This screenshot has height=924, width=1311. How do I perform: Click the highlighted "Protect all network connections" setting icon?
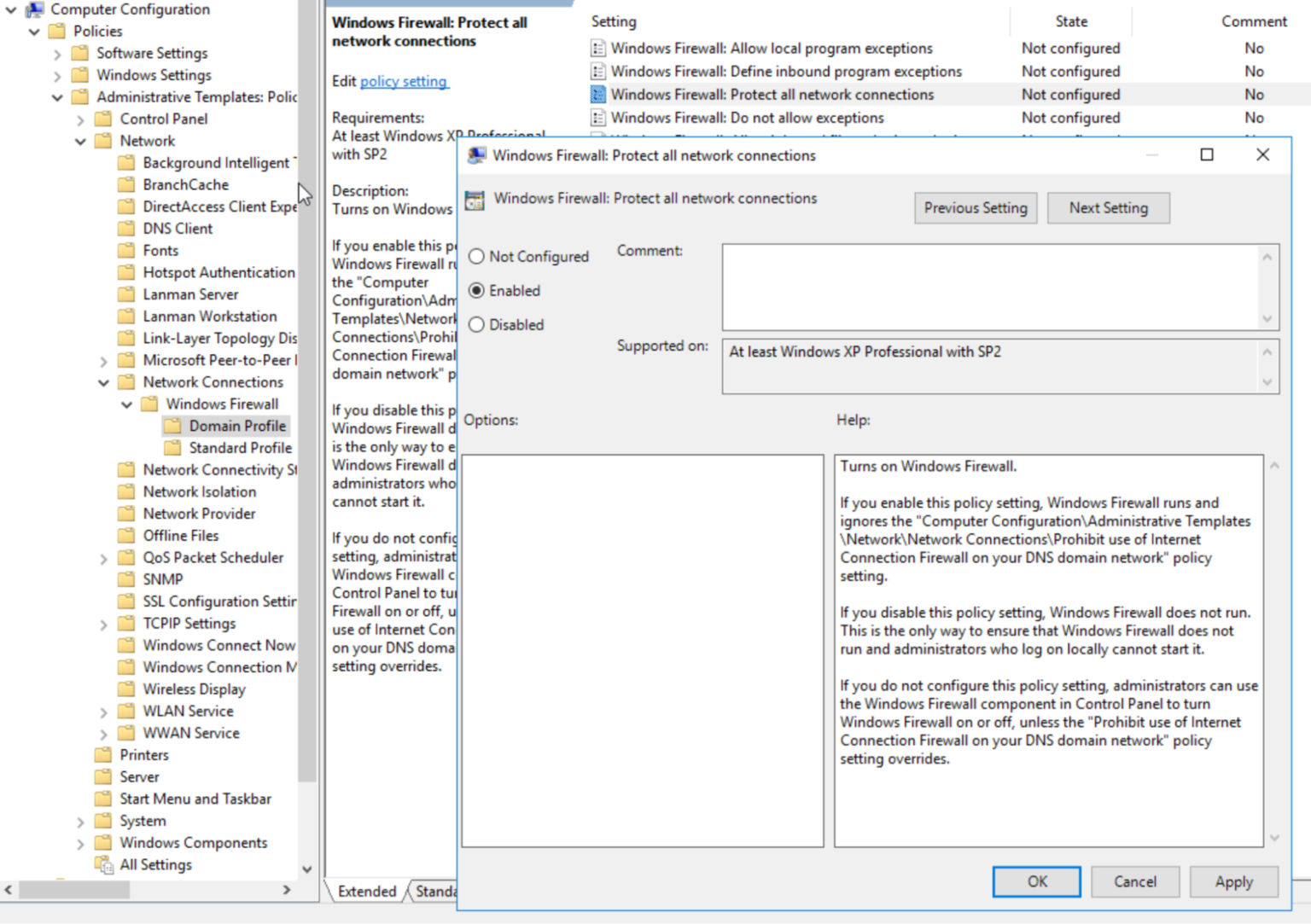[x=597, y=95]
